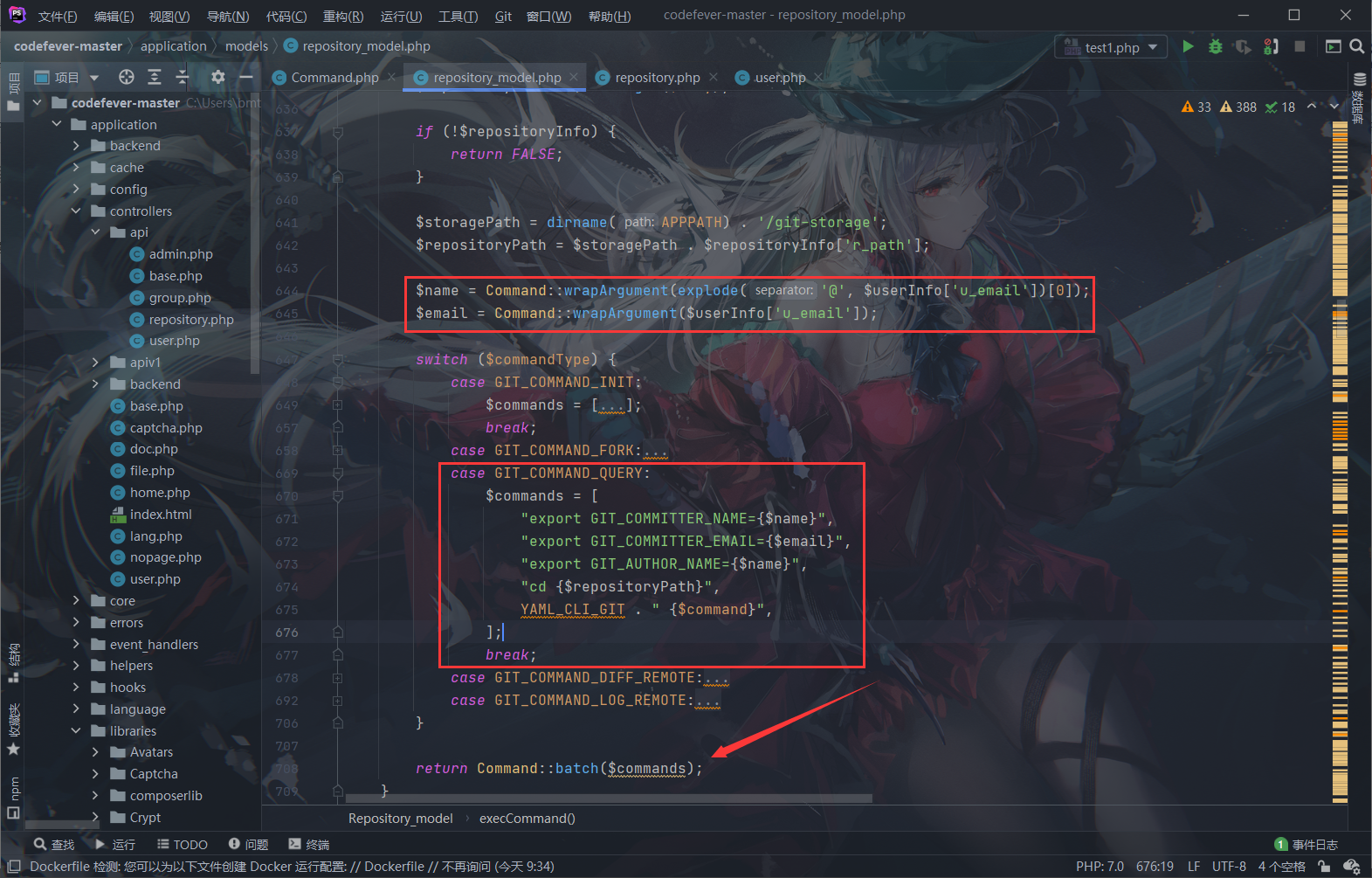The width and height of the screenshot is (1372, 878).
Task: Open index.html in the project tree
Action: (161, 515)
